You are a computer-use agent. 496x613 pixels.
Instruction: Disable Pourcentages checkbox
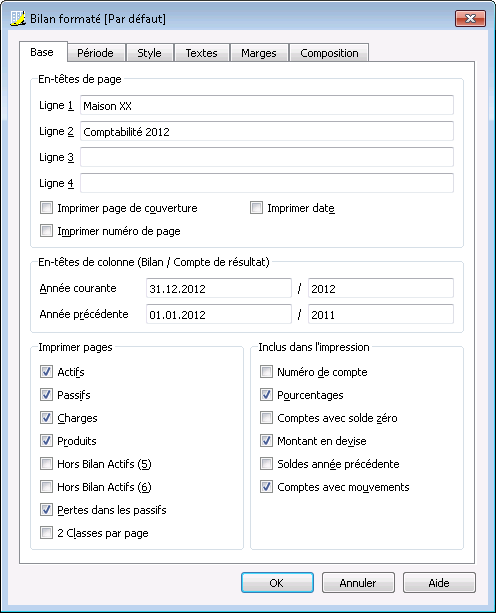click(x=267, y=394)
